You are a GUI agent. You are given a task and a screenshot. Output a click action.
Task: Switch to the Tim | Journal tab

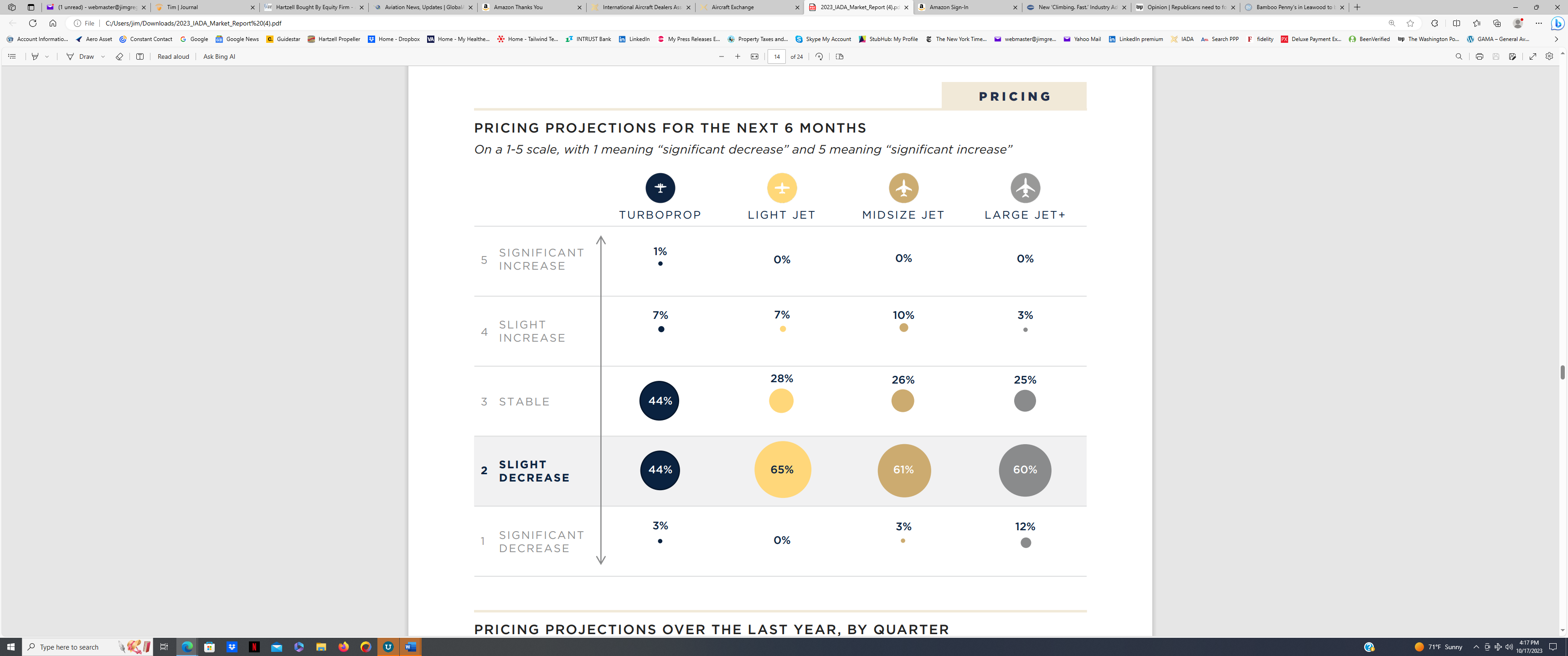coord(204,7)
